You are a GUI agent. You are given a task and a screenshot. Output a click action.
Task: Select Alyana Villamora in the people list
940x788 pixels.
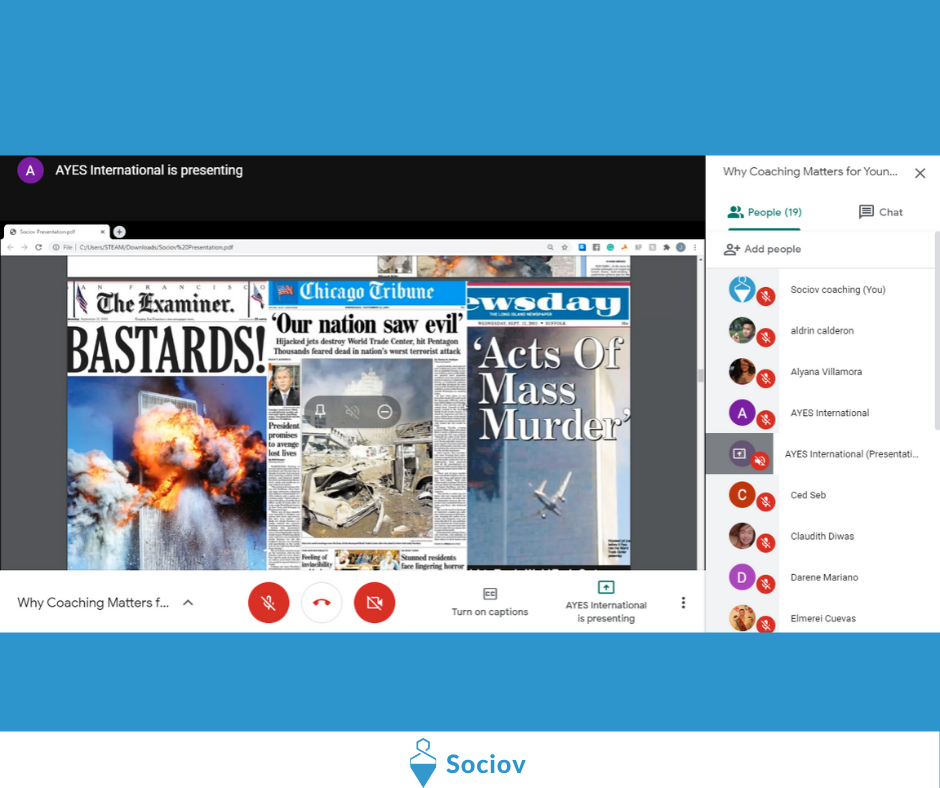coord(820,372)
